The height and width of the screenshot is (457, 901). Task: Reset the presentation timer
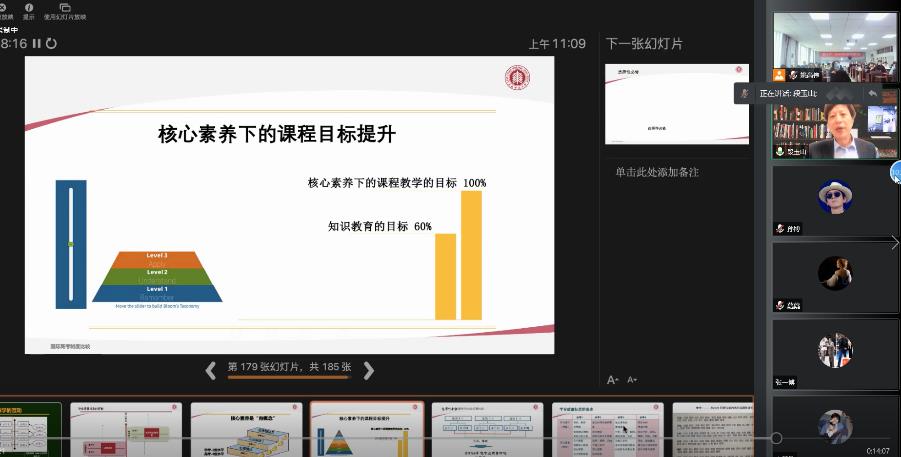[51, 44]
